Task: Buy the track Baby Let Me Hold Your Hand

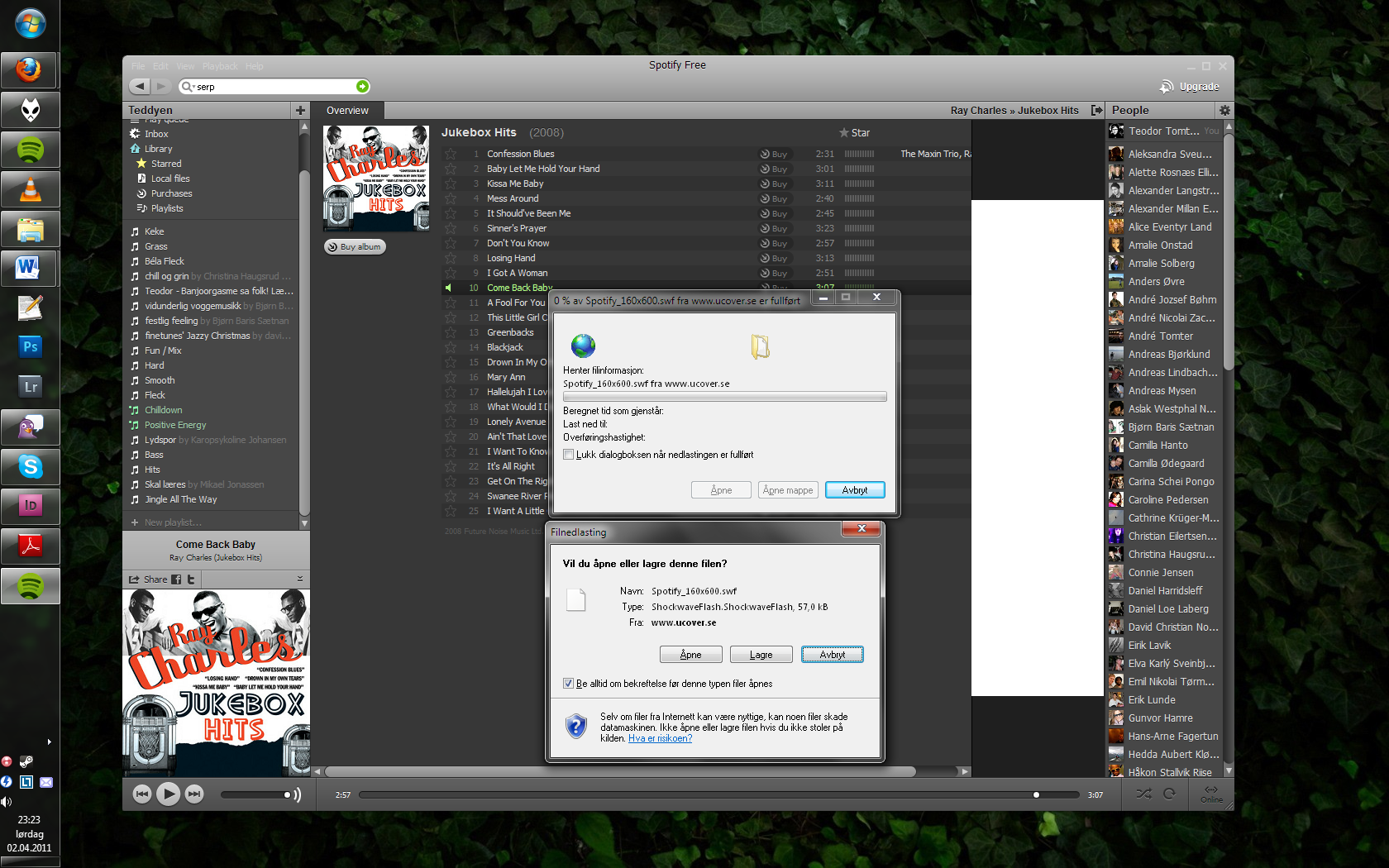Action: click(774, 169)
